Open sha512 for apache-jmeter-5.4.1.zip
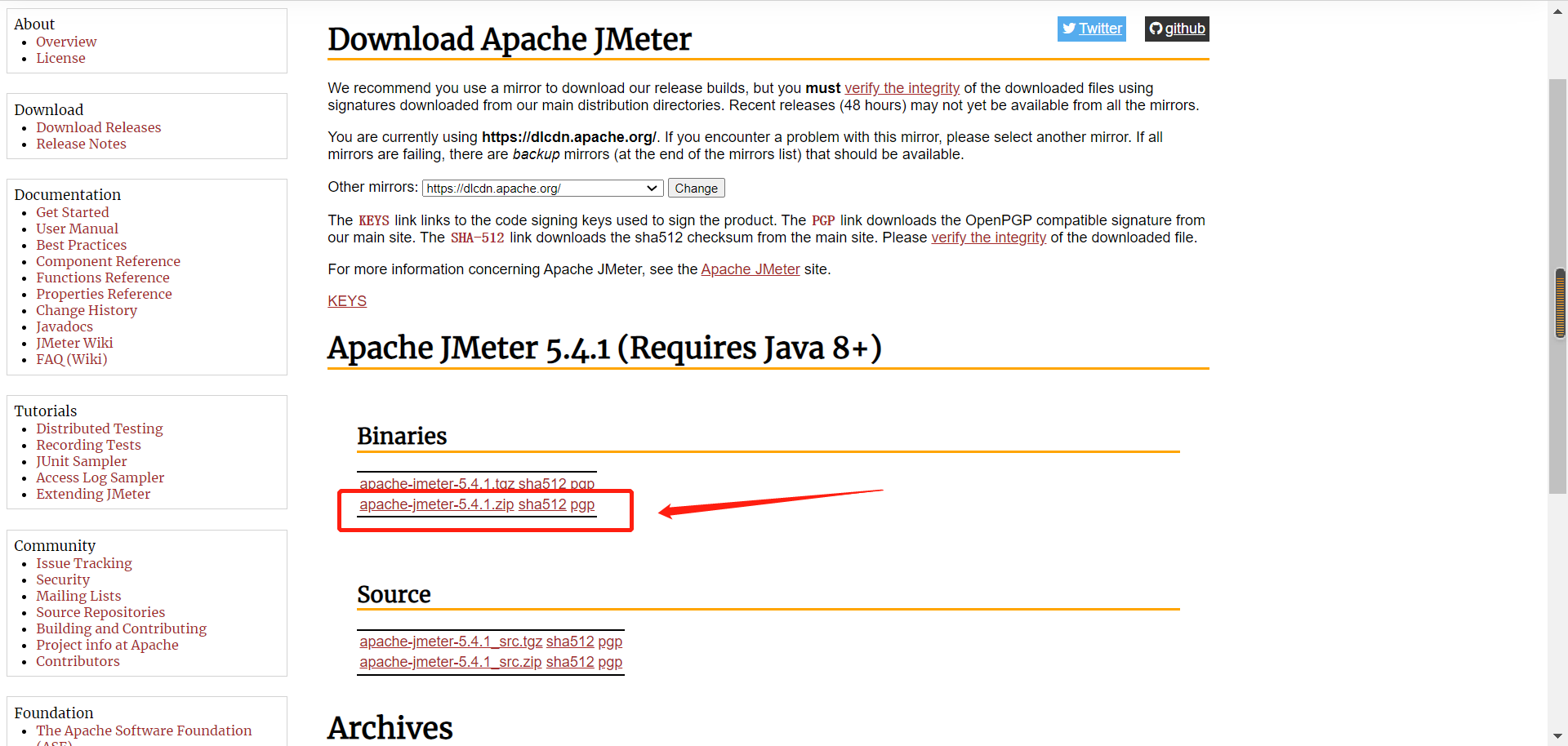This screenshot has width=1568, height=746. pyautogui.click(x=541, y=504)
